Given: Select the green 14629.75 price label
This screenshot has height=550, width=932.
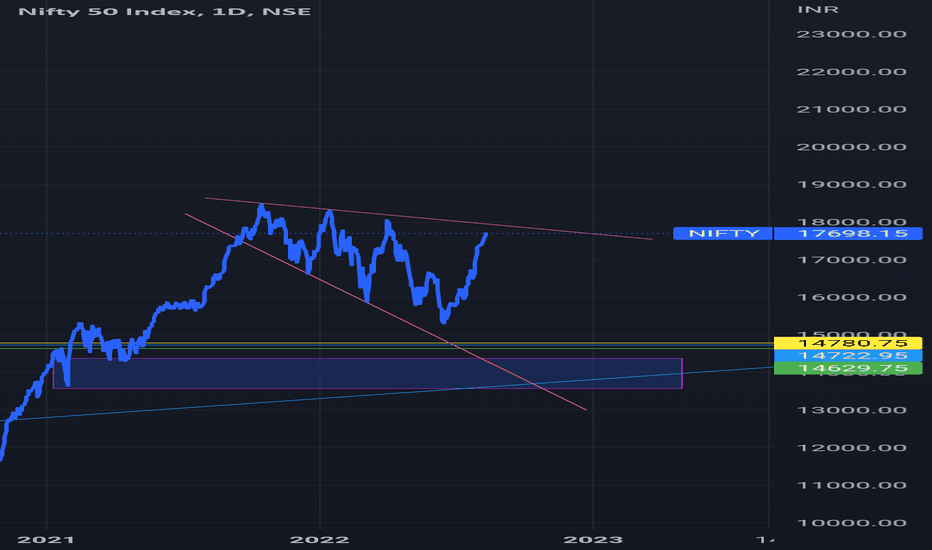Looking at the screenshot, I should click(x=848, y=368).
